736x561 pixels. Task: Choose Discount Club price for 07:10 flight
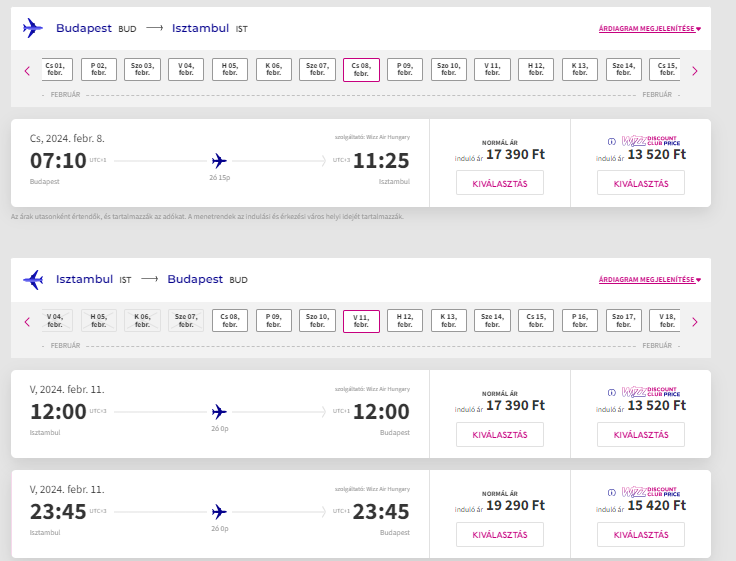tap(640, 183)
